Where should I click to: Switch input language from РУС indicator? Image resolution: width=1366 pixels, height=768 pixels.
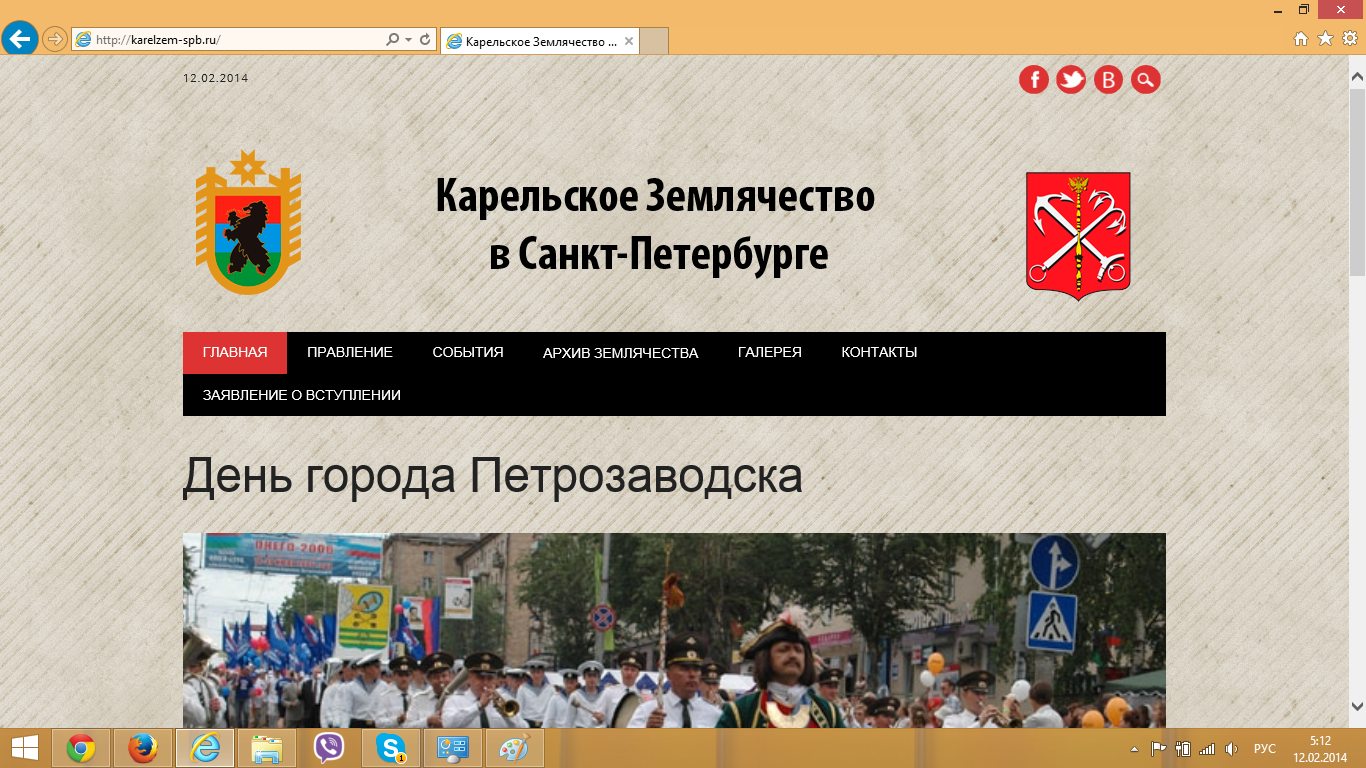(1264, 749)
